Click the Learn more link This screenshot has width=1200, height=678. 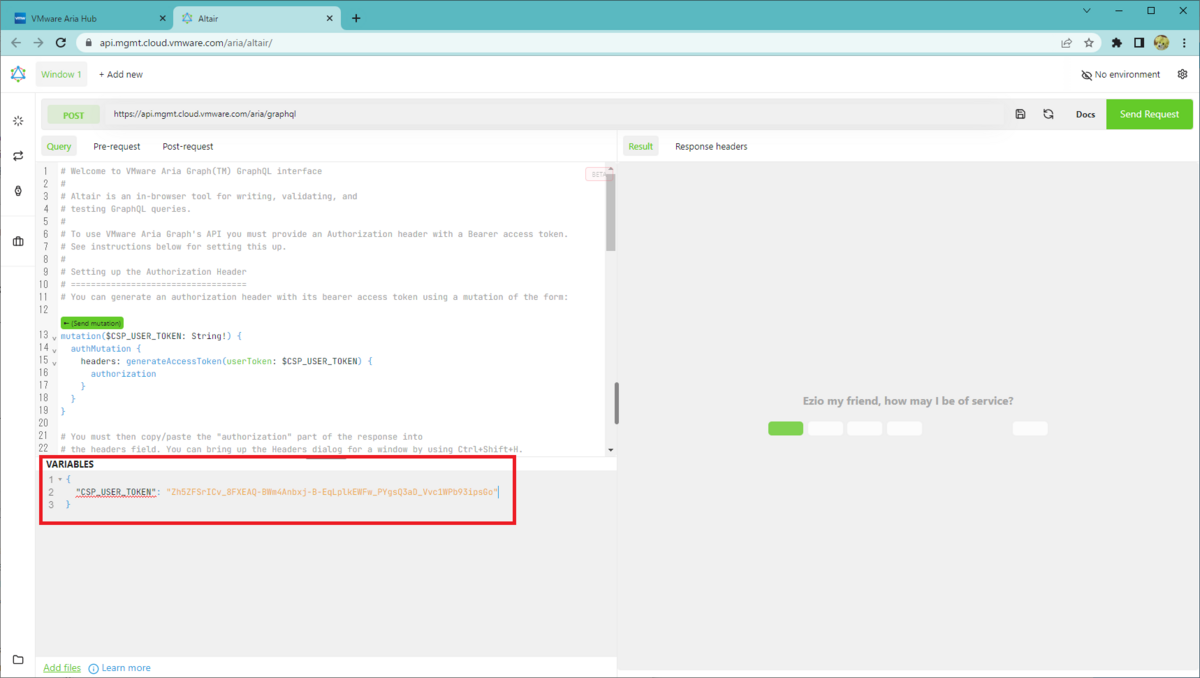pos(126,668)
